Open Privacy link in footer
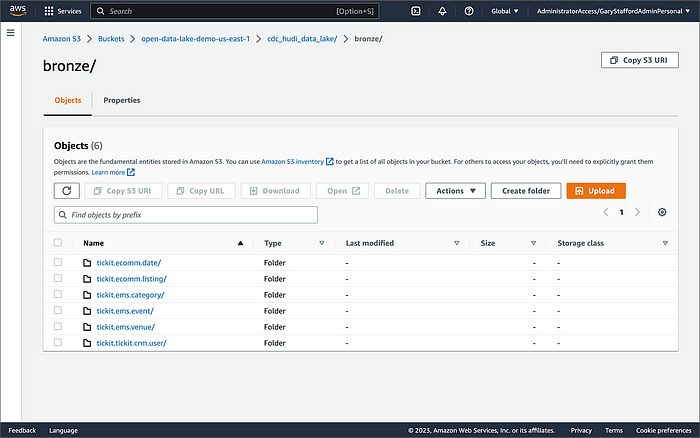The width and height of the screenshot is (700, 438). pyautogui.click(x=581, y=430)
